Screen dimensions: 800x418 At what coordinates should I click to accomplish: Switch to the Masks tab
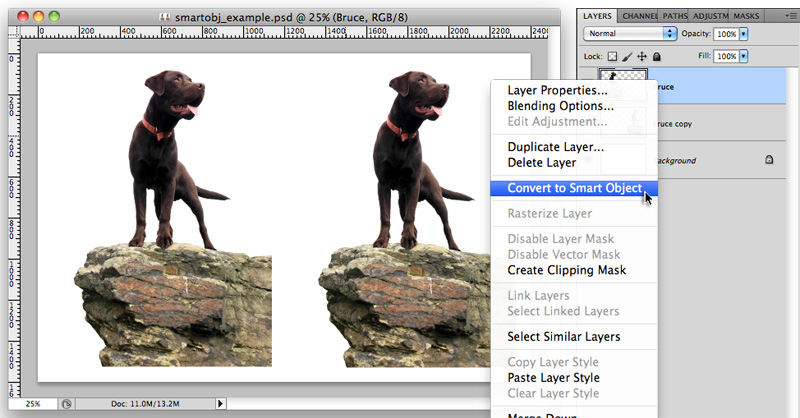pyautogui.click(x=746, y=16)
